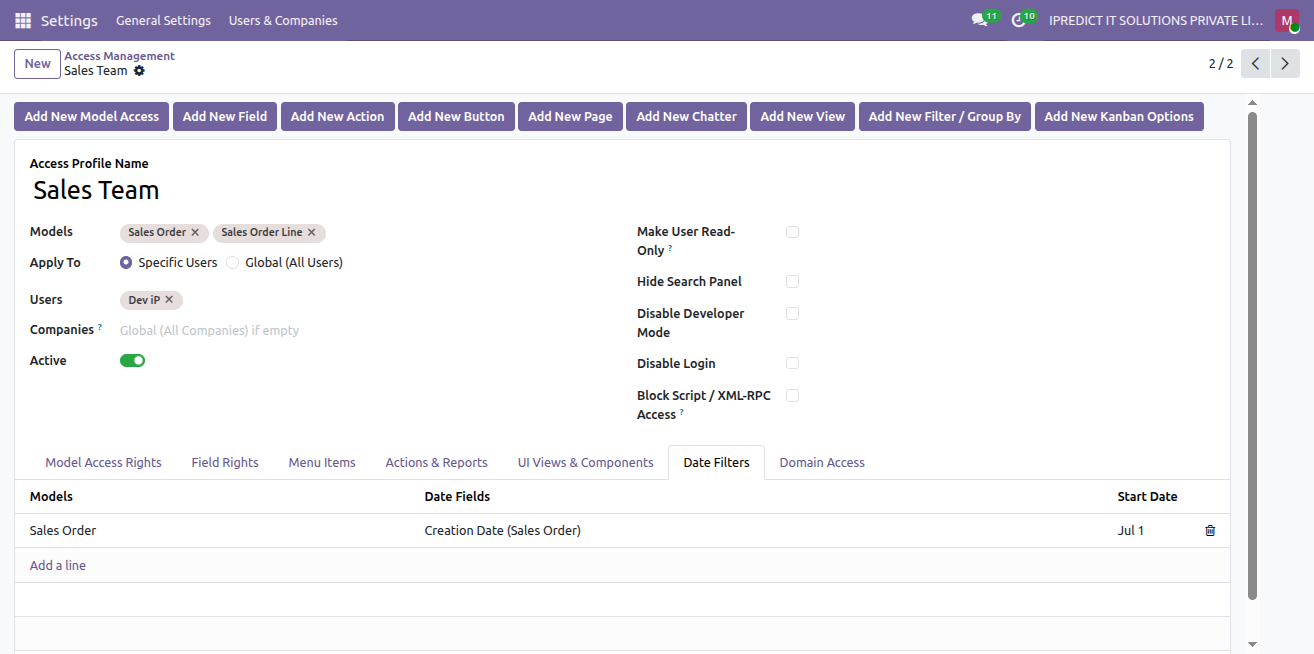The width and height of the screenshot is (1314, 654).
Task: Check the Make User Read-Only checkbox
Action: [x=792, y=232]
